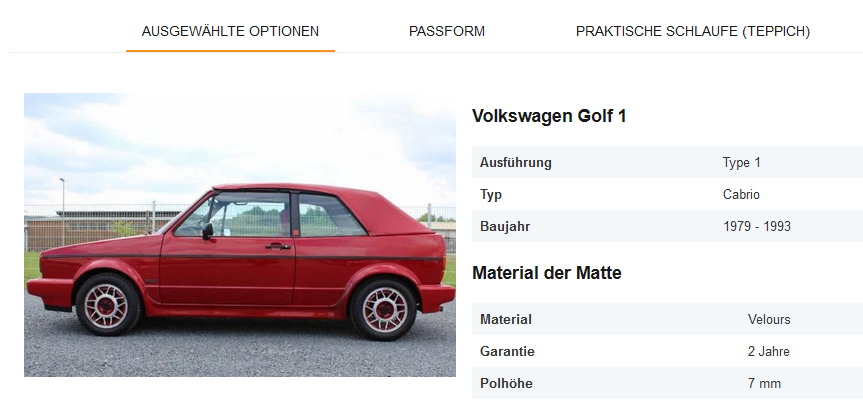Click the Ausführung row label
Viewport: 863px width, 414px height.
tap(516, 162)
